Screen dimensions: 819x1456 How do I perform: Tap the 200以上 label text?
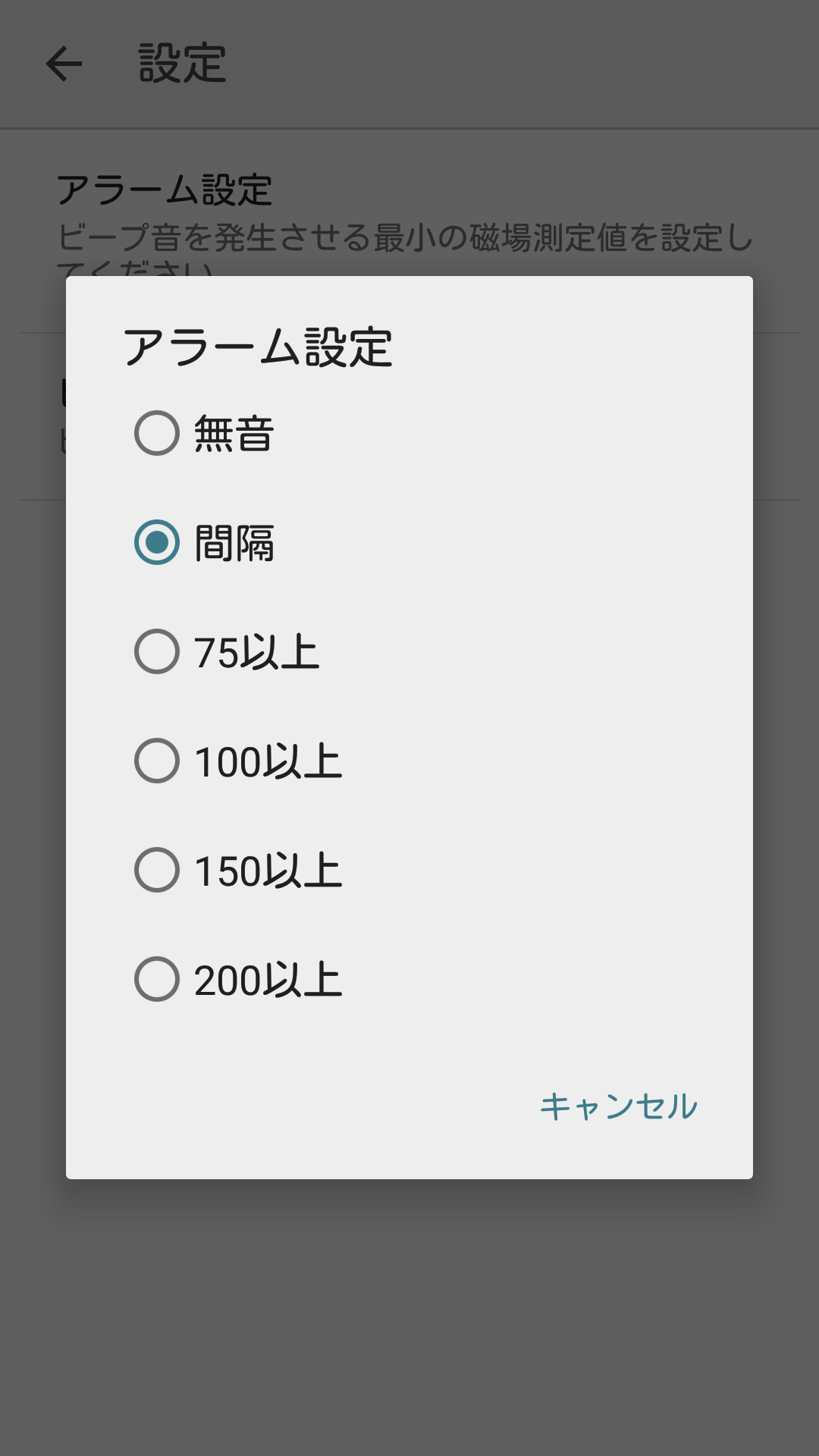[268, 981]
